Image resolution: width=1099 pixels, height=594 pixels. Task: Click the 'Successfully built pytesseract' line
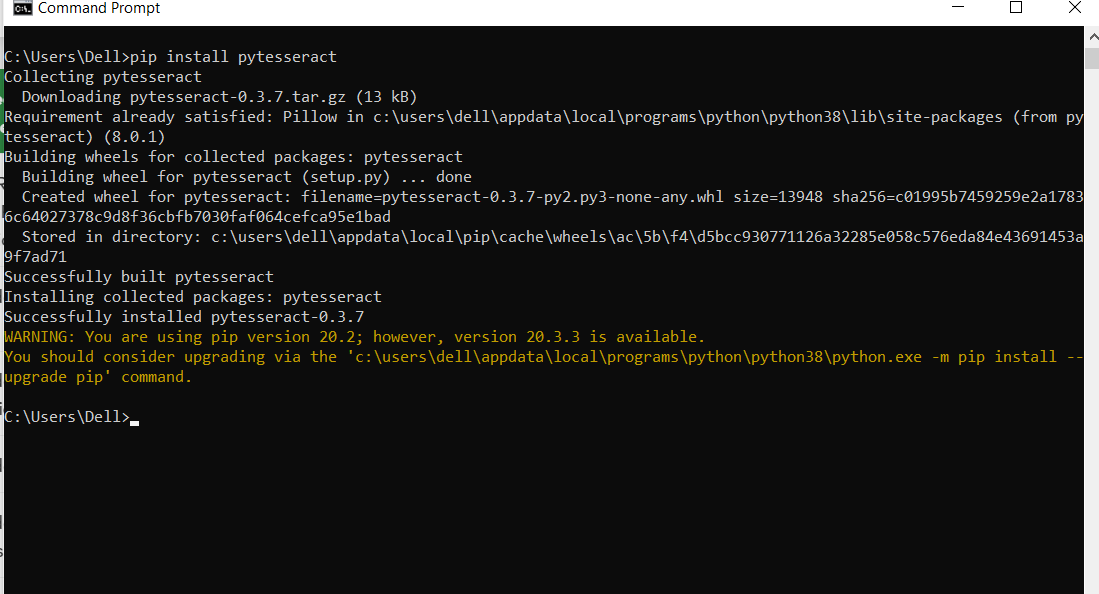(x=139, y=277)
